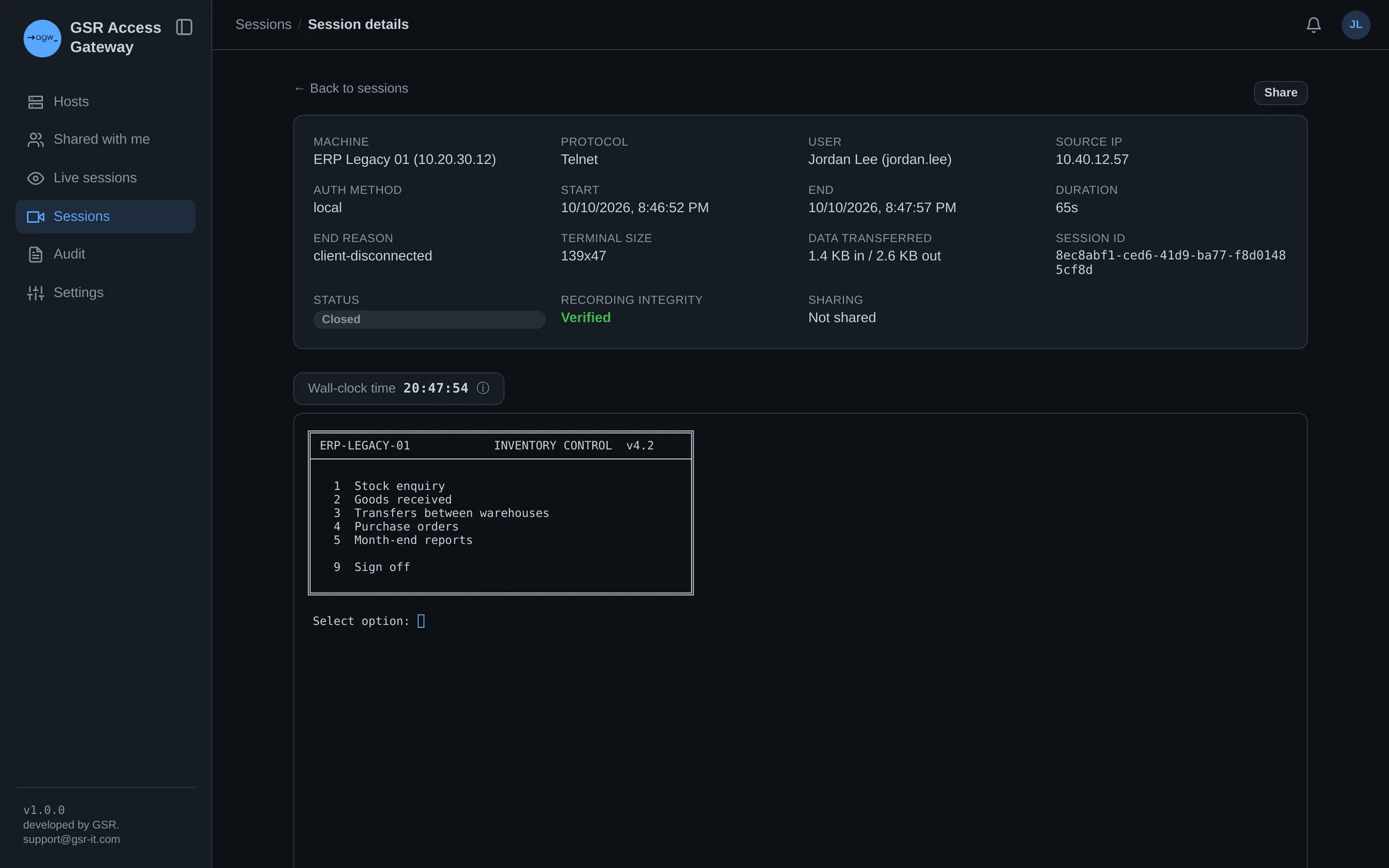Screen dimensions: 1389x868
Task: Go to Shared with me
Action: click(x=105, y=139)
